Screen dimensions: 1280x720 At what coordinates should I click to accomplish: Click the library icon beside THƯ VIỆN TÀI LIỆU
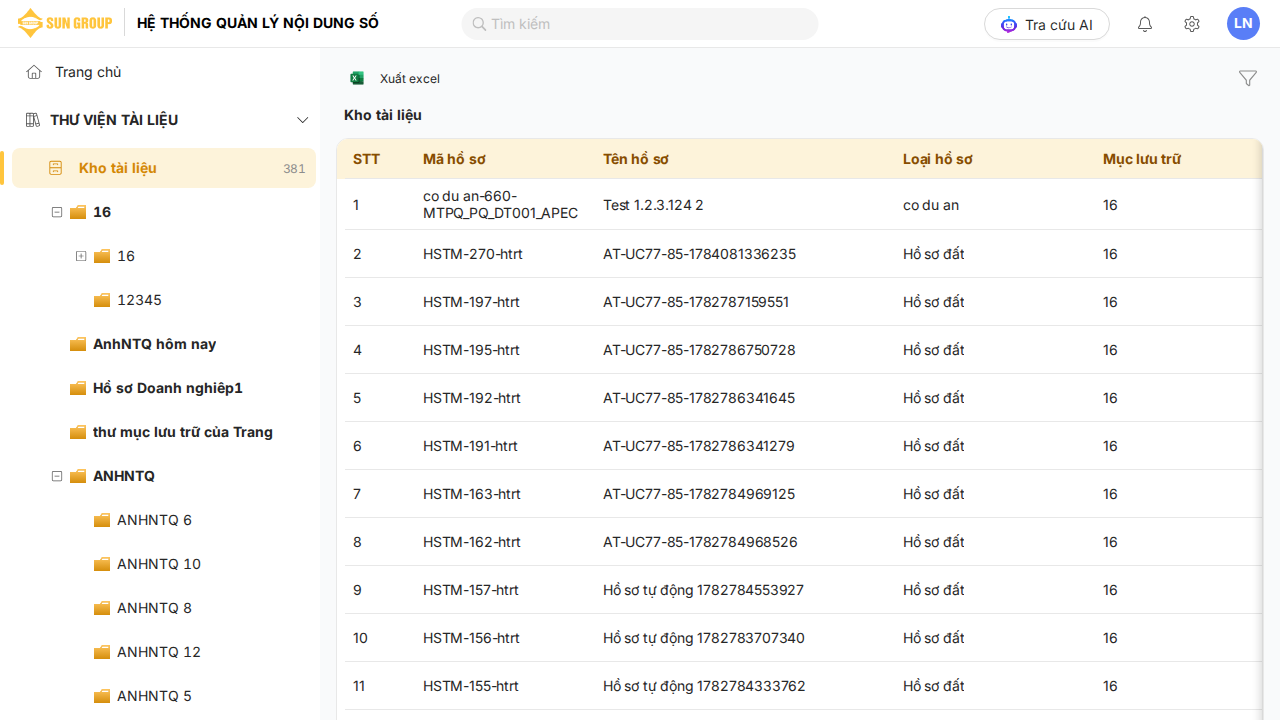(x=32, y=120)
